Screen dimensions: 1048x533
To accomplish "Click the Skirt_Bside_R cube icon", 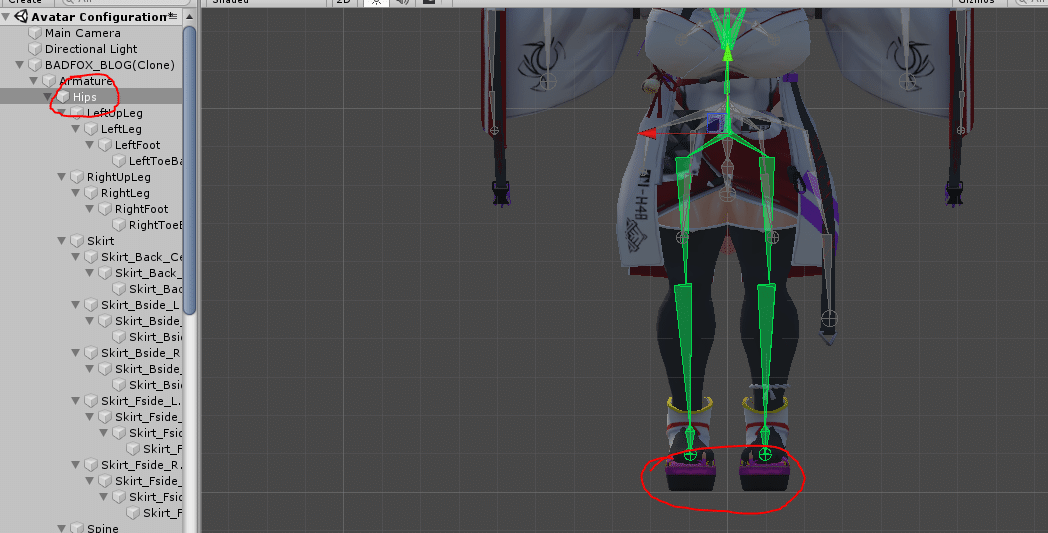I will (91, 353).
